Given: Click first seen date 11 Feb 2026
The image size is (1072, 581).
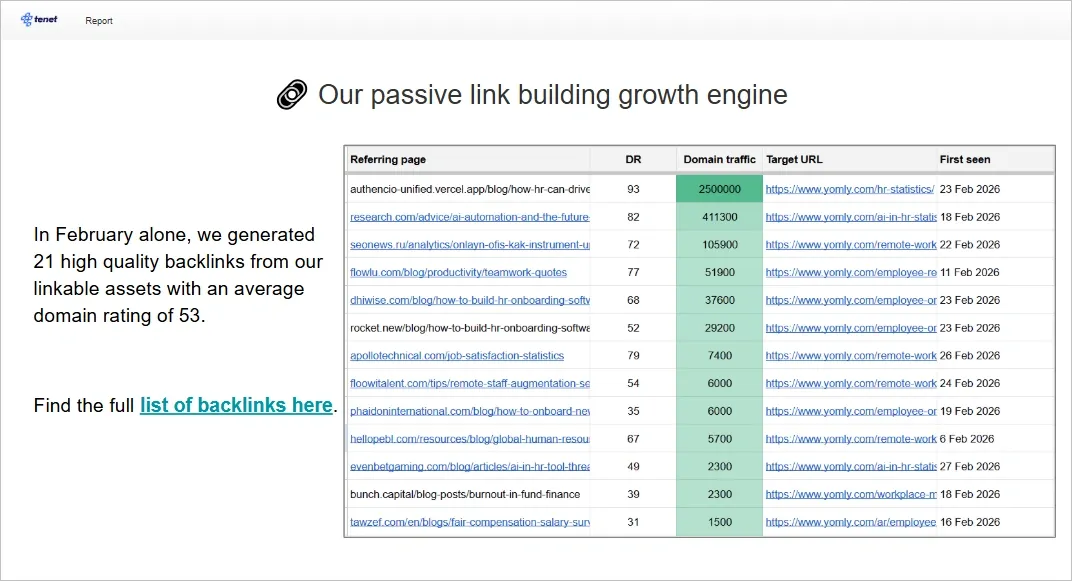Looking at the screenshot, I should (x=969, y=272).
